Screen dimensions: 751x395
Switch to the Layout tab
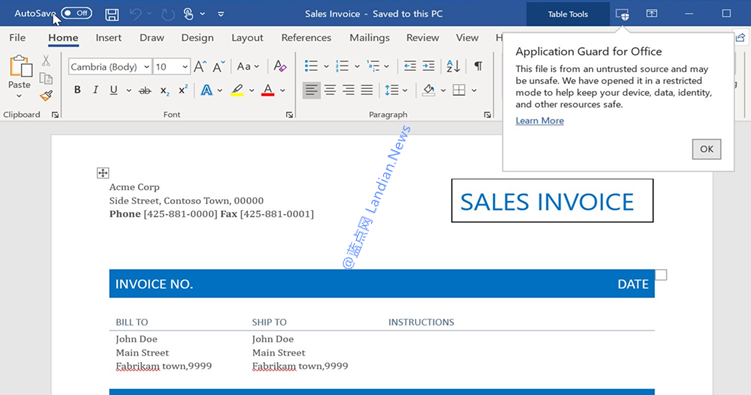[247, 37]
